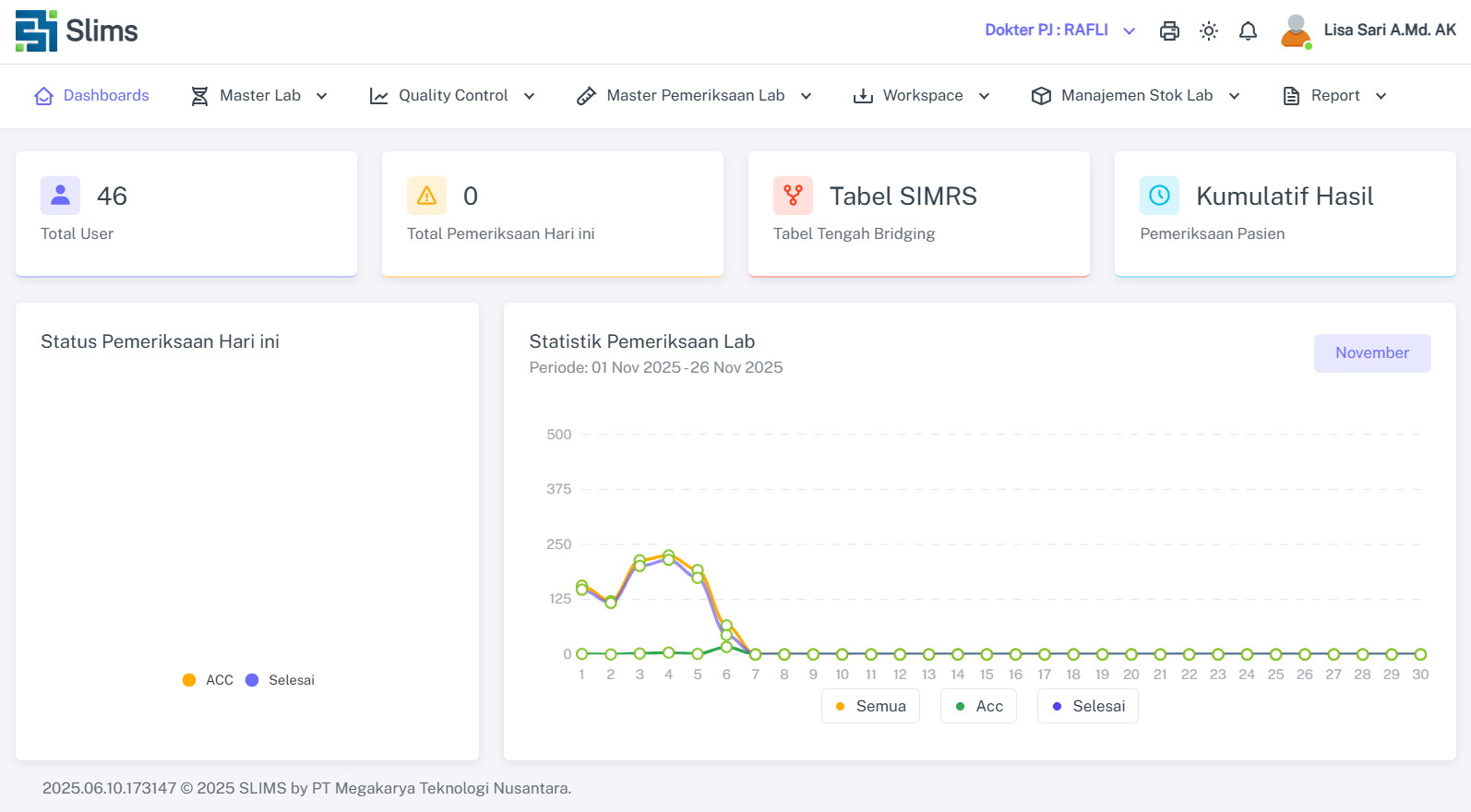Open the Workspace menu
This screenshot has height=812, width=1471.
coord(921,96)
